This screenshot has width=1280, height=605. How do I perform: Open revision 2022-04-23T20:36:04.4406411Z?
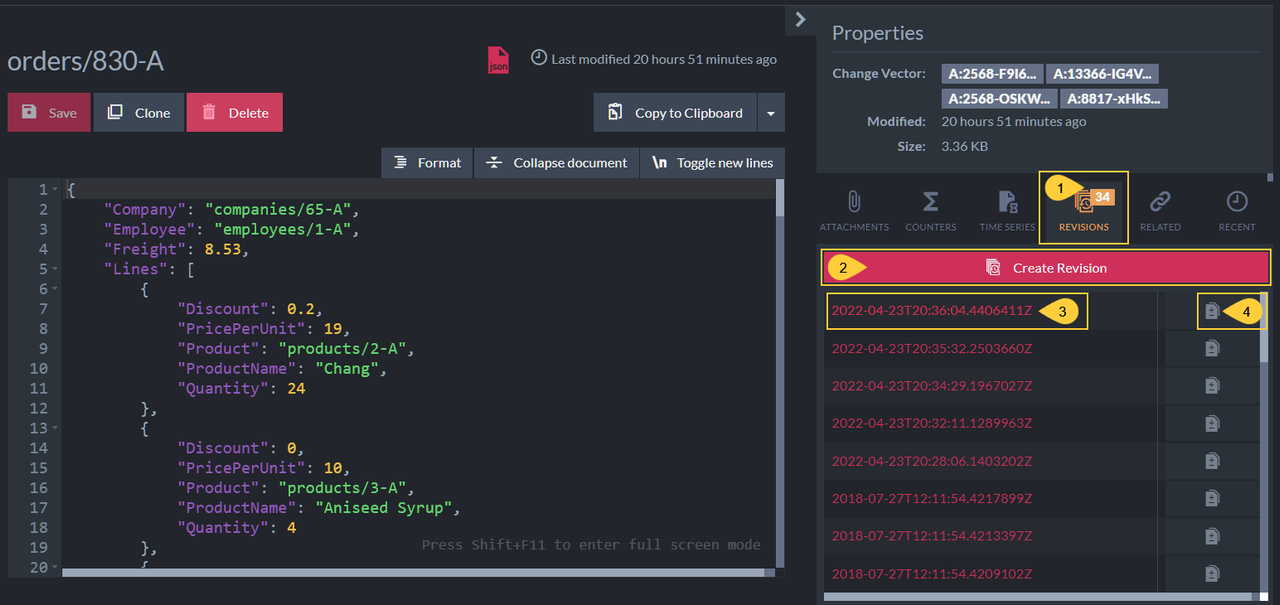point(932,310)
